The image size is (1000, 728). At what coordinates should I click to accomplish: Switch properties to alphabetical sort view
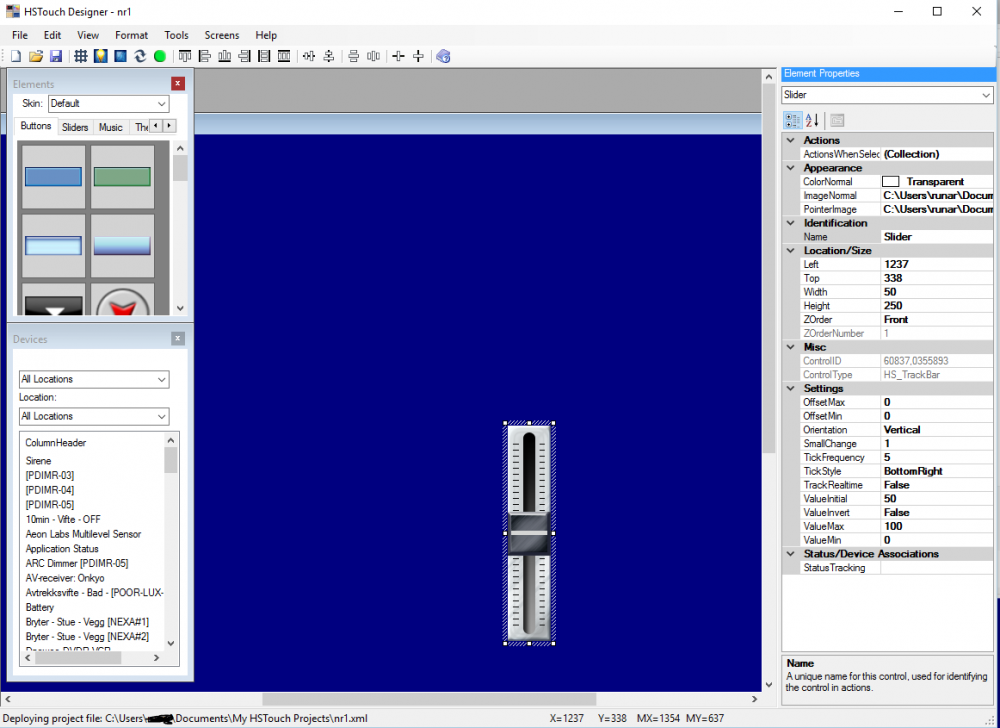coord(812,120)
